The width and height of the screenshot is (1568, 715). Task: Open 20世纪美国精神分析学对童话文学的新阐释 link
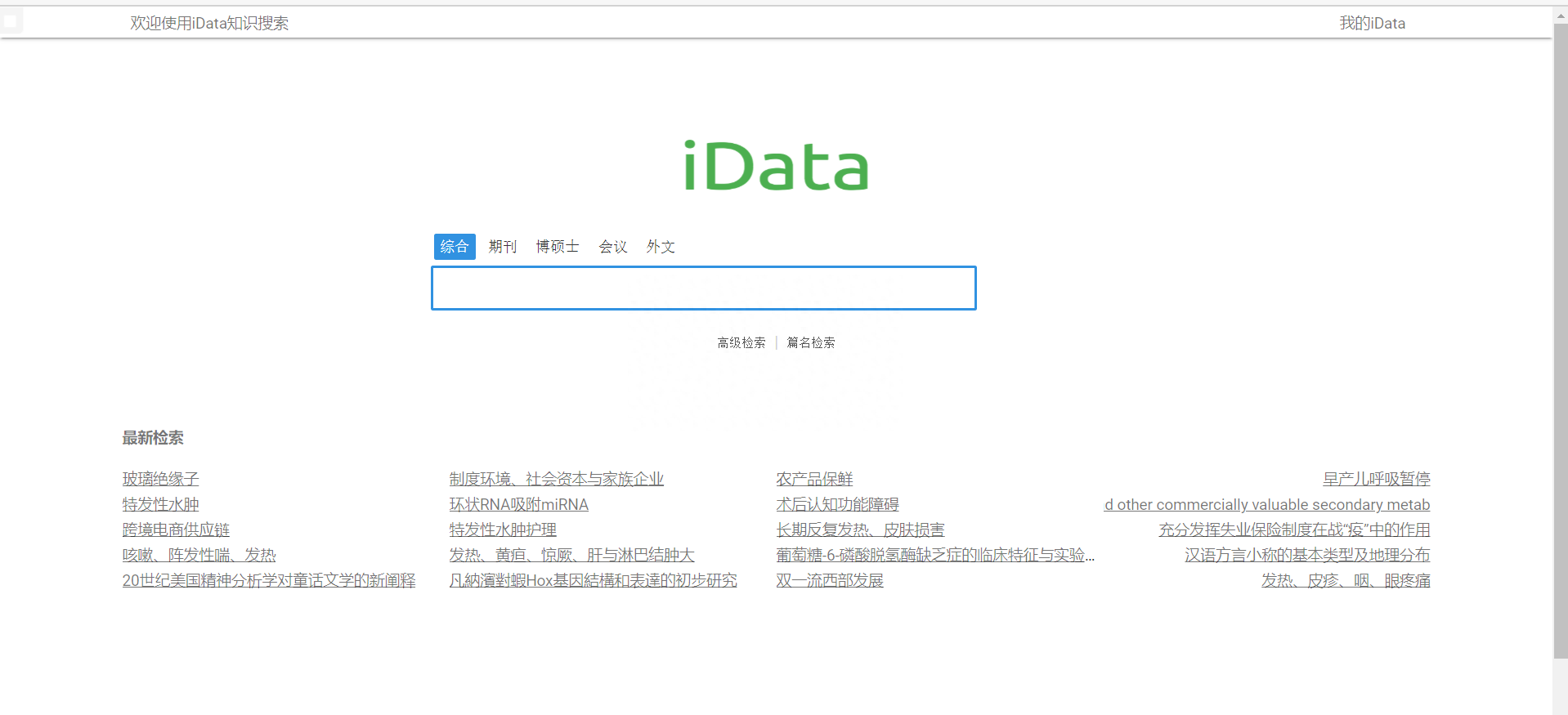pyautogui.click(x=269, y=580)
